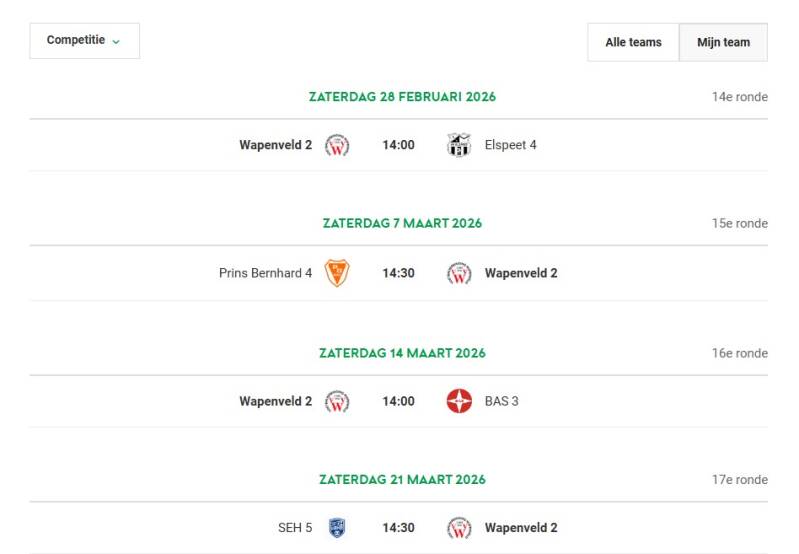
Task: Click the 14:30 time on 7 Maart
Action: [x=398, y=273]
